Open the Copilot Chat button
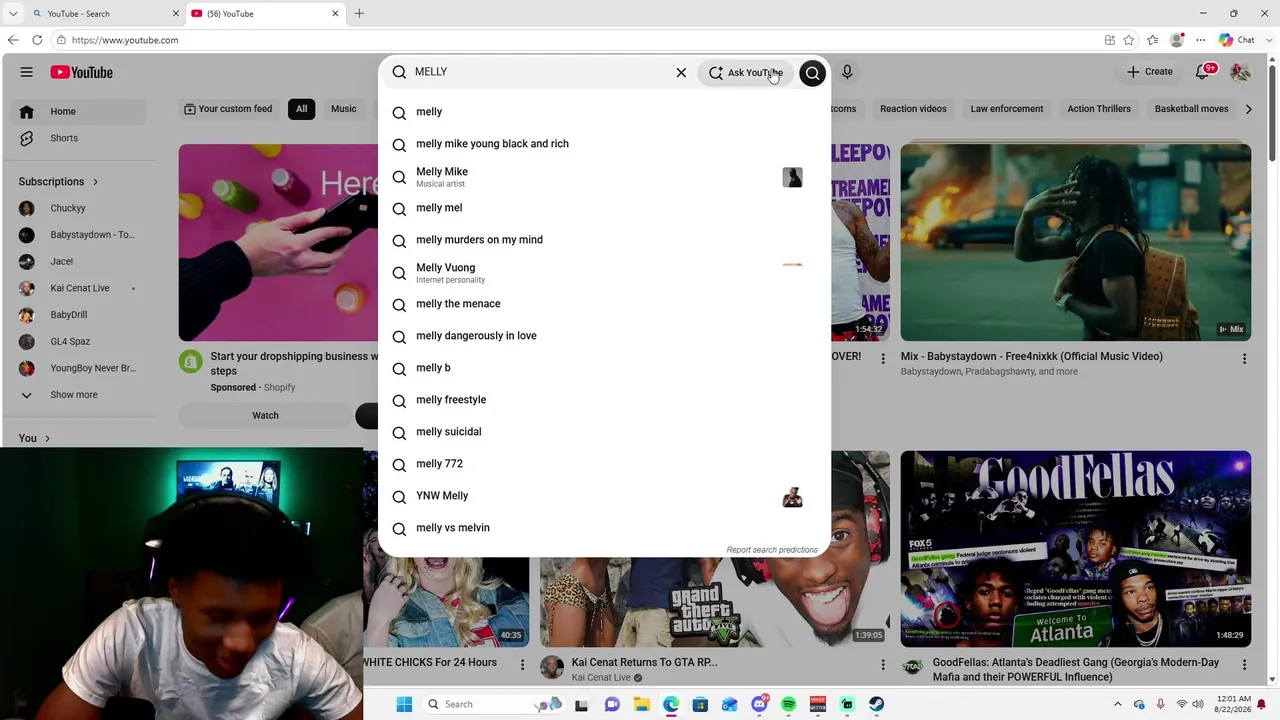The width and height of the screenshot is (1280, 720). [x=1237, y=40]
